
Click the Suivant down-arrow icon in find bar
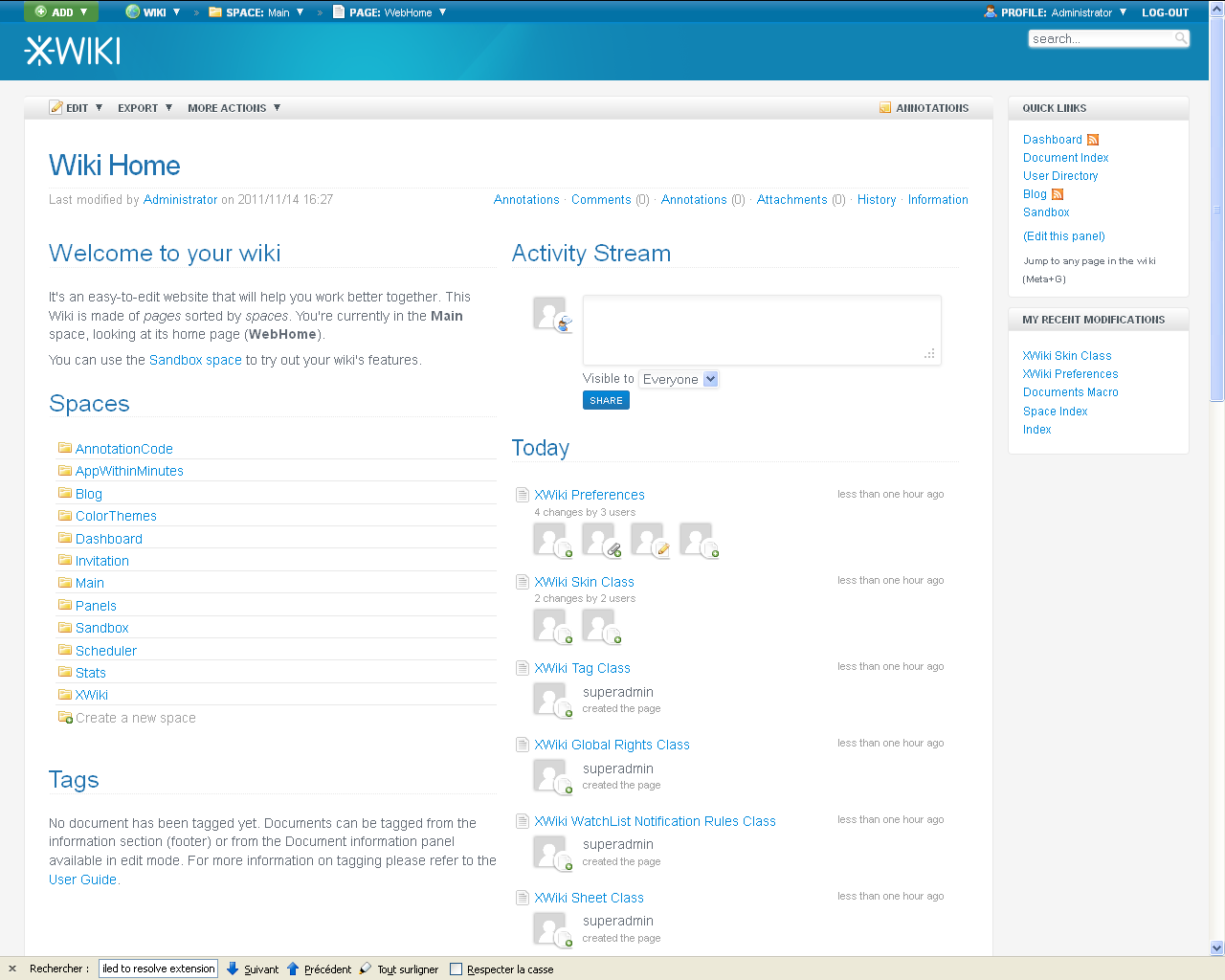click(x=233, y=969)
